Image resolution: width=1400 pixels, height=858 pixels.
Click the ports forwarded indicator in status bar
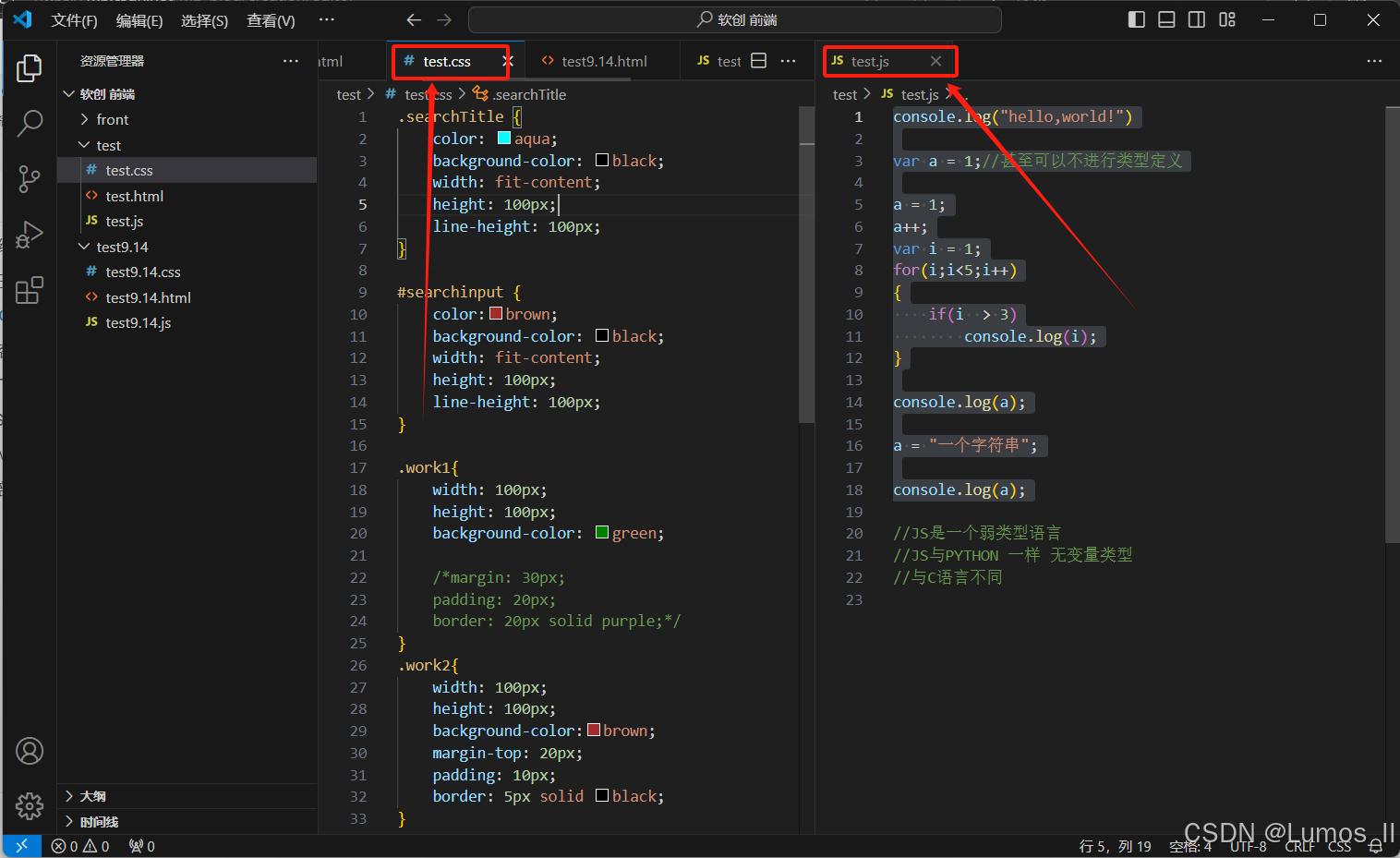click(x=141, y=846)
